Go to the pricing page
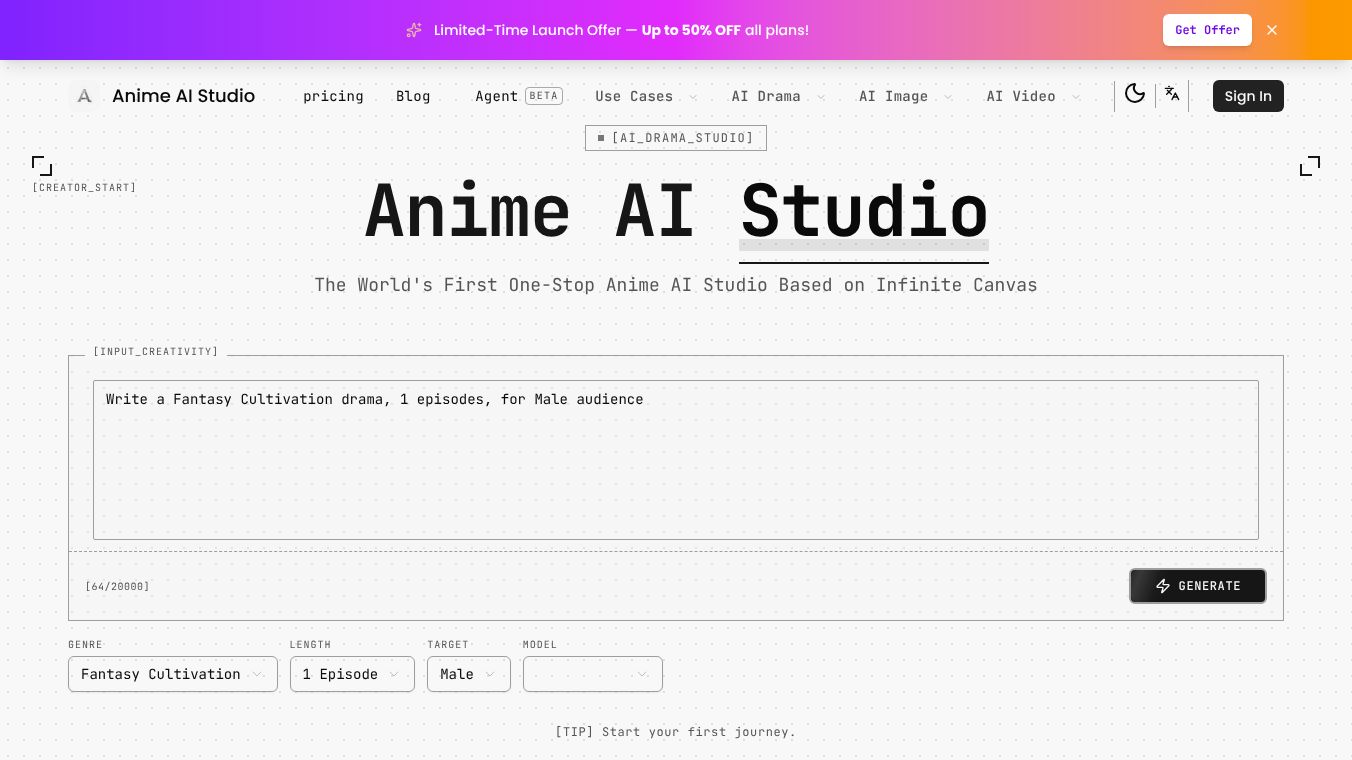This screenshot has width=1352, height=760. 333,96
